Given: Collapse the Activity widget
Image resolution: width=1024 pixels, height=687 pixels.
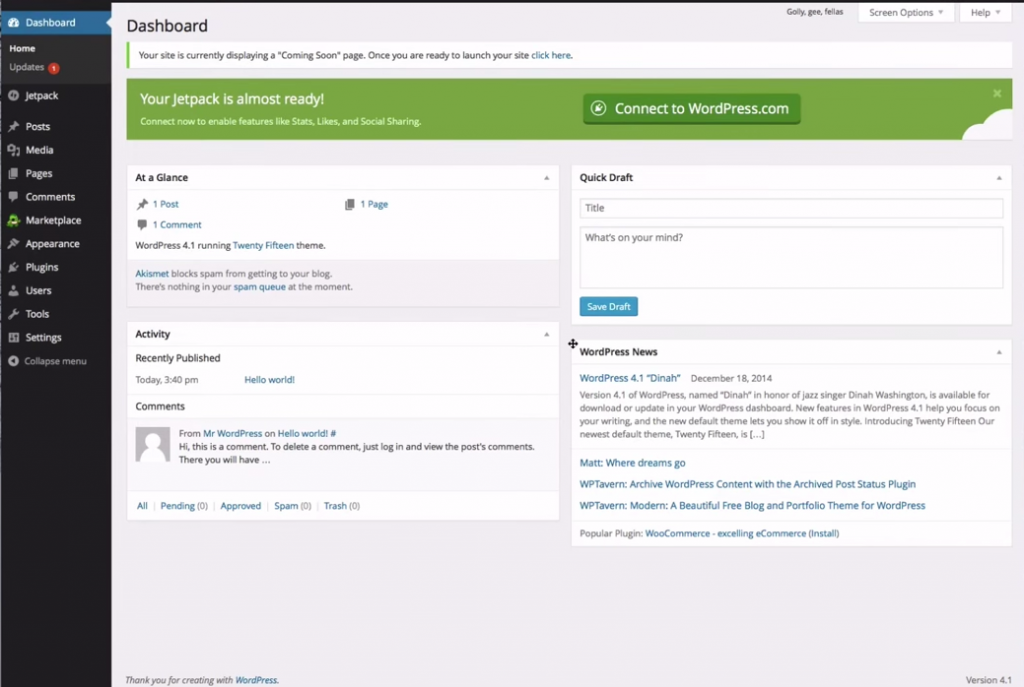Looking at the screenshot, I should point(547,334).
